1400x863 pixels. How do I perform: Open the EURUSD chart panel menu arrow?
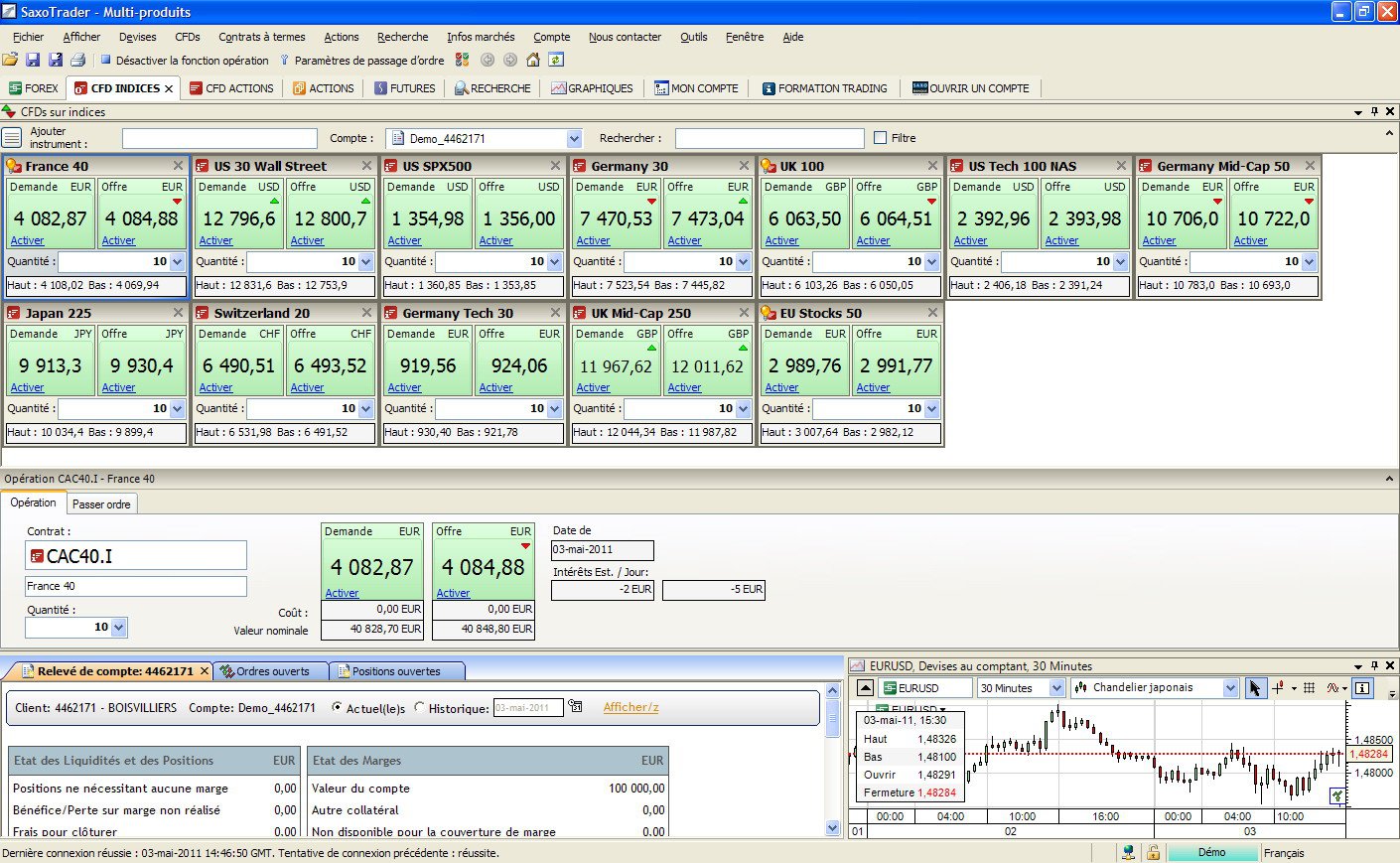pyautogui.click(x=1358, y=666)
